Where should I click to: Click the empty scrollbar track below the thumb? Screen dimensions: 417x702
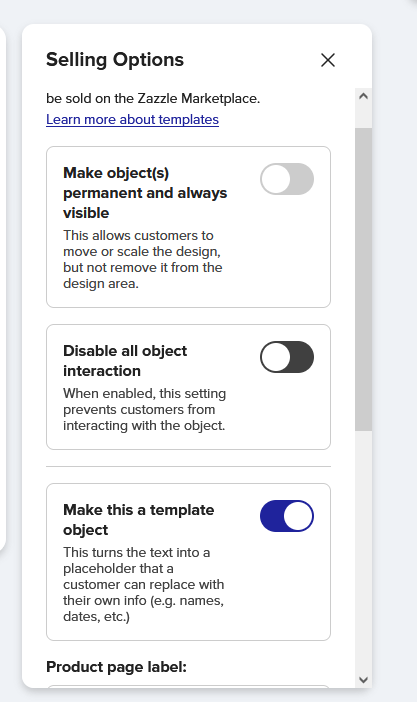[x=363, y=551]
